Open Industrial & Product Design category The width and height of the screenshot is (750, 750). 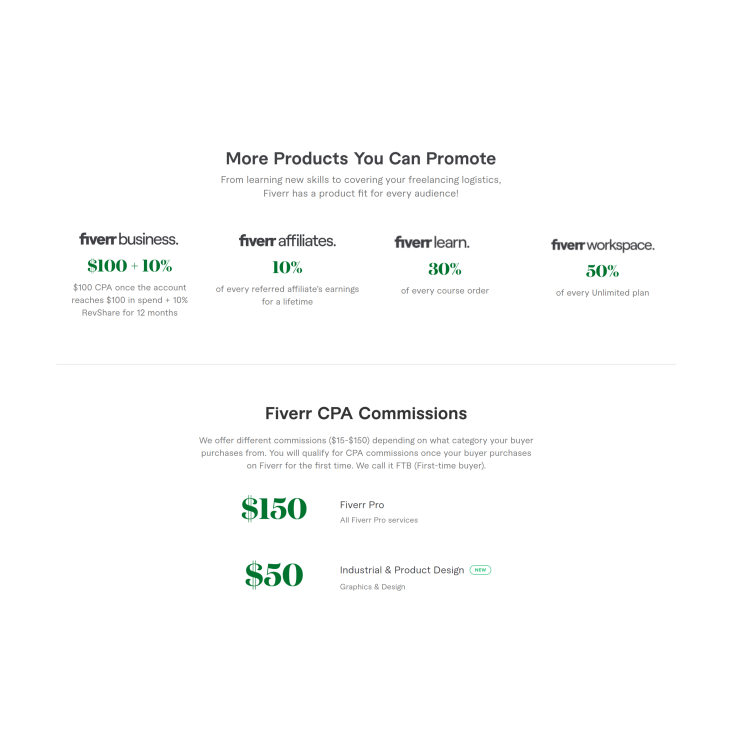click(x=402, y=570)
